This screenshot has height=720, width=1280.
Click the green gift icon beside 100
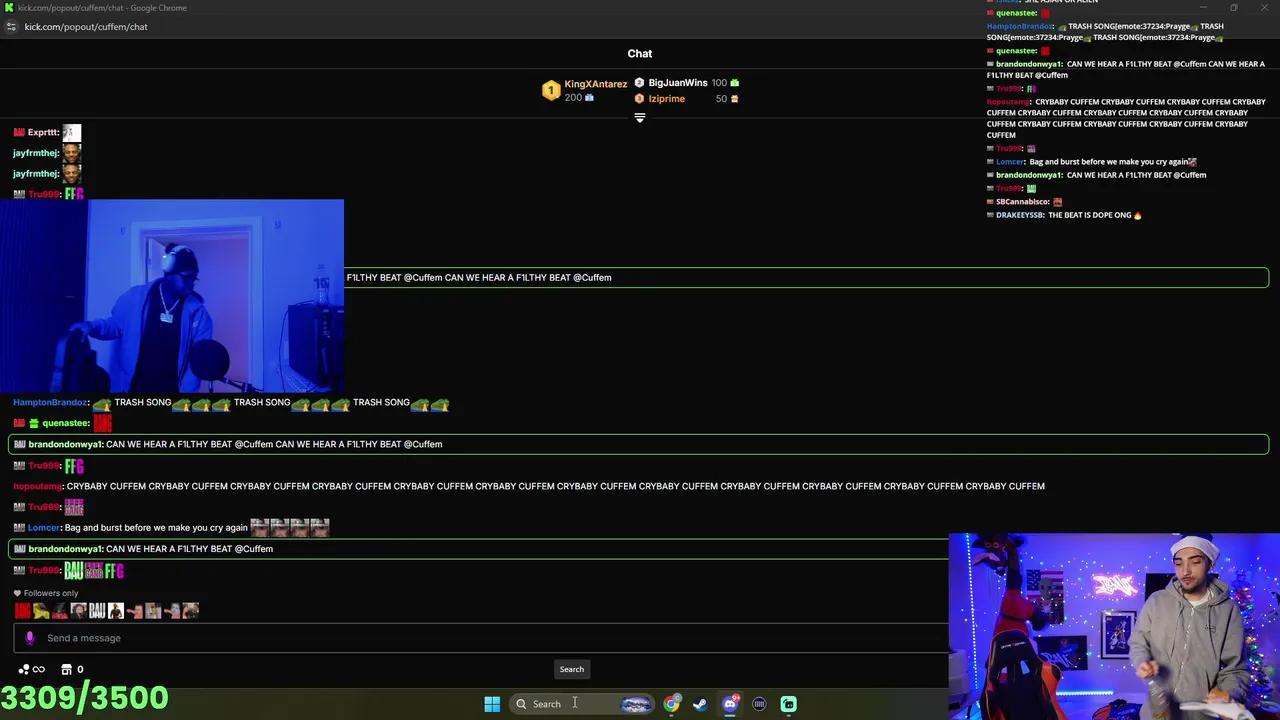[x=734, y=83]
